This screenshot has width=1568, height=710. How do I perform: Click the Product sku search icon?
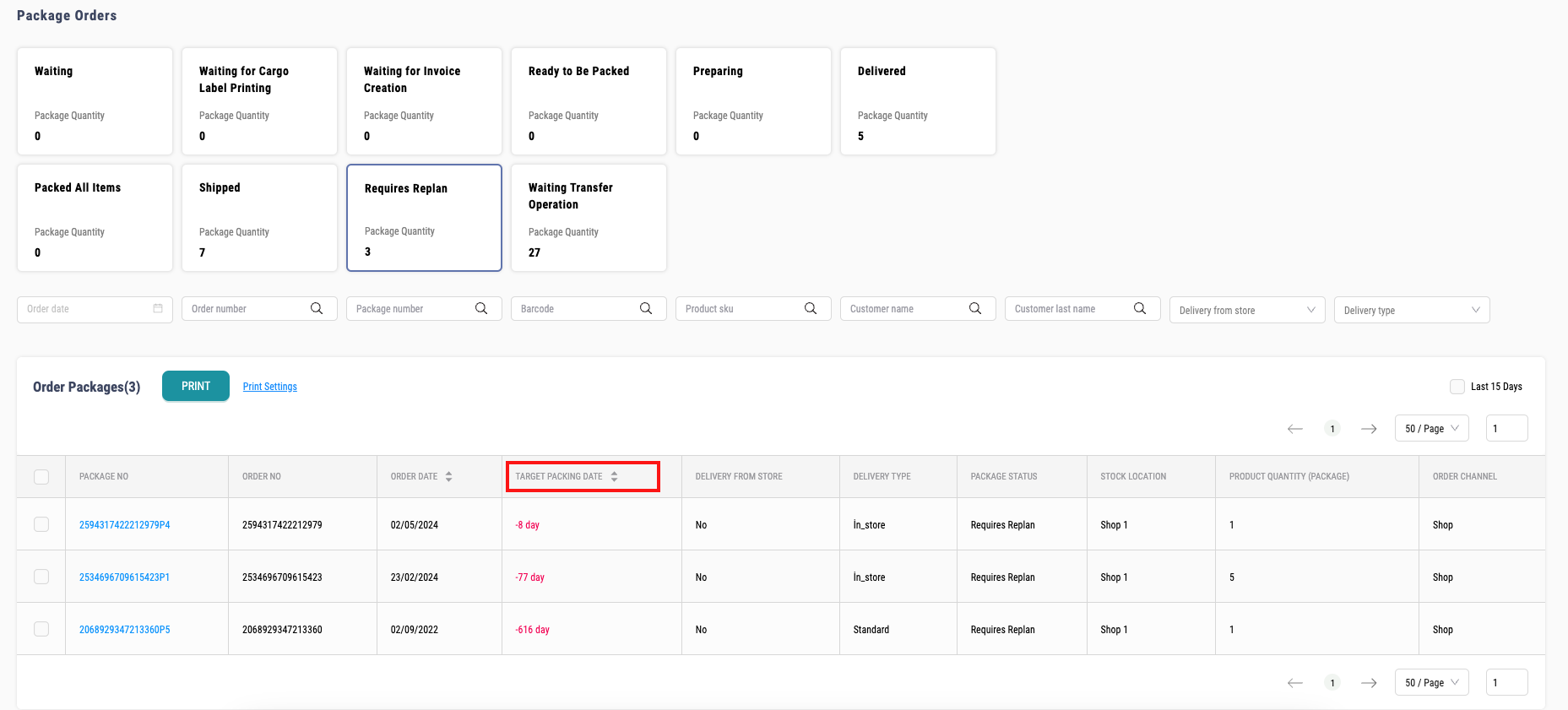point(811,309)
